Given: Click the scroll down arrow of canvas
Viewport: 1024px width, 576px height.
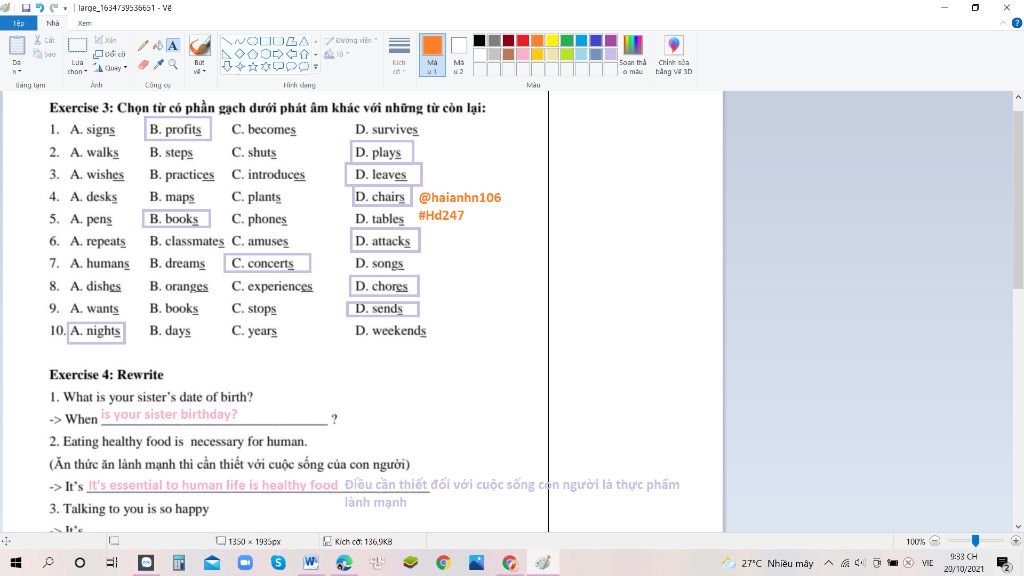Looking at the screenshot, I should [x=1018, y=526].
